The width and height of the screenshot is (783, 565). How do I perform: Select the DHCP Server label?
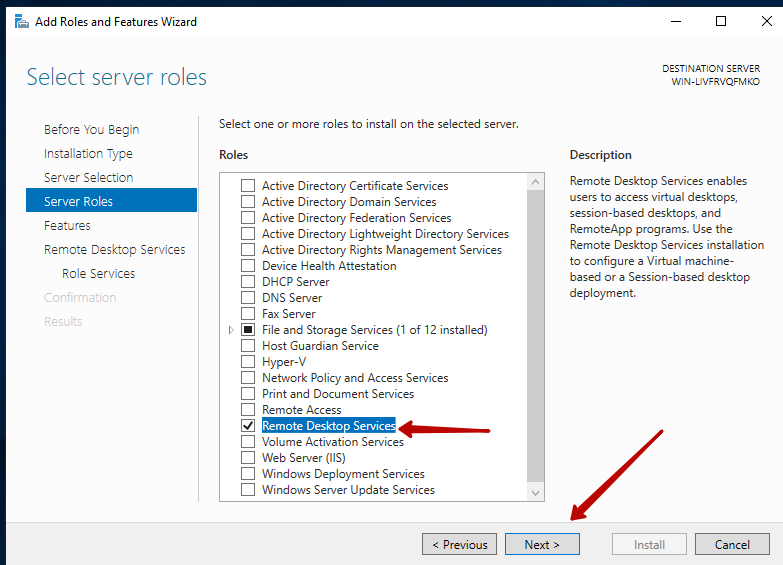296,282
